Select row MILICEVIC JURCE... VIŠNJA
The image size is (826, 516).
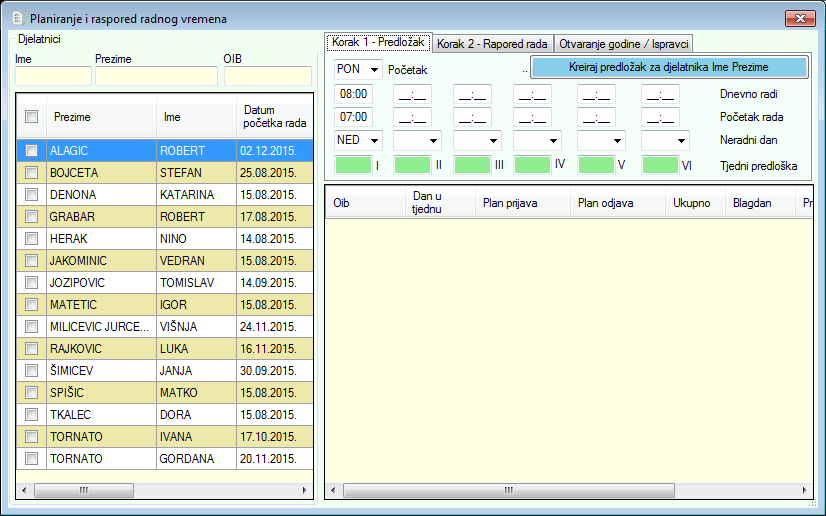coord(165,327)
